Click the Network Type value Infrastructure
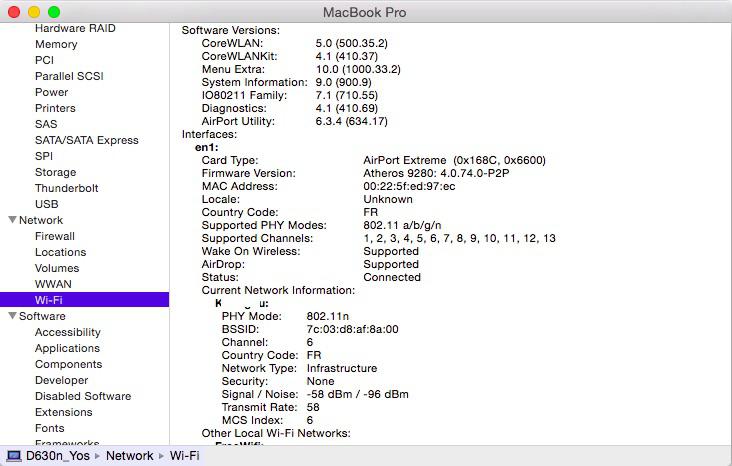Viewport: 732px width, 466px height. 342,368
